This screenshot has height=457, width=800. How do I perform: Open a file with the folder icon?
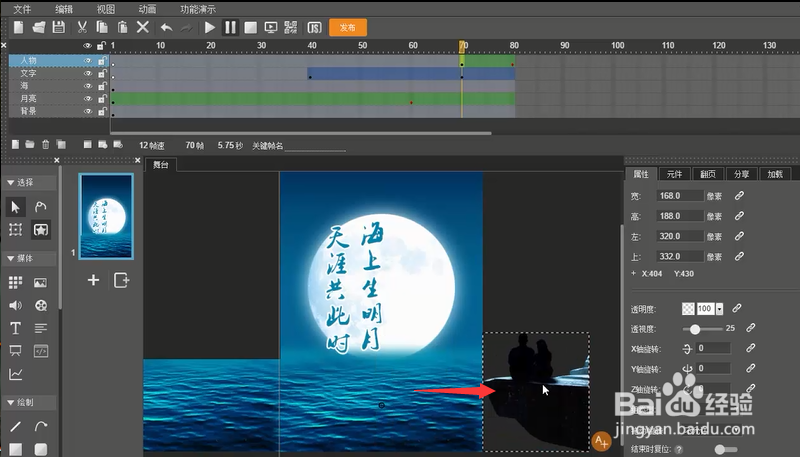pyautogui.click(x=39, y=27)
